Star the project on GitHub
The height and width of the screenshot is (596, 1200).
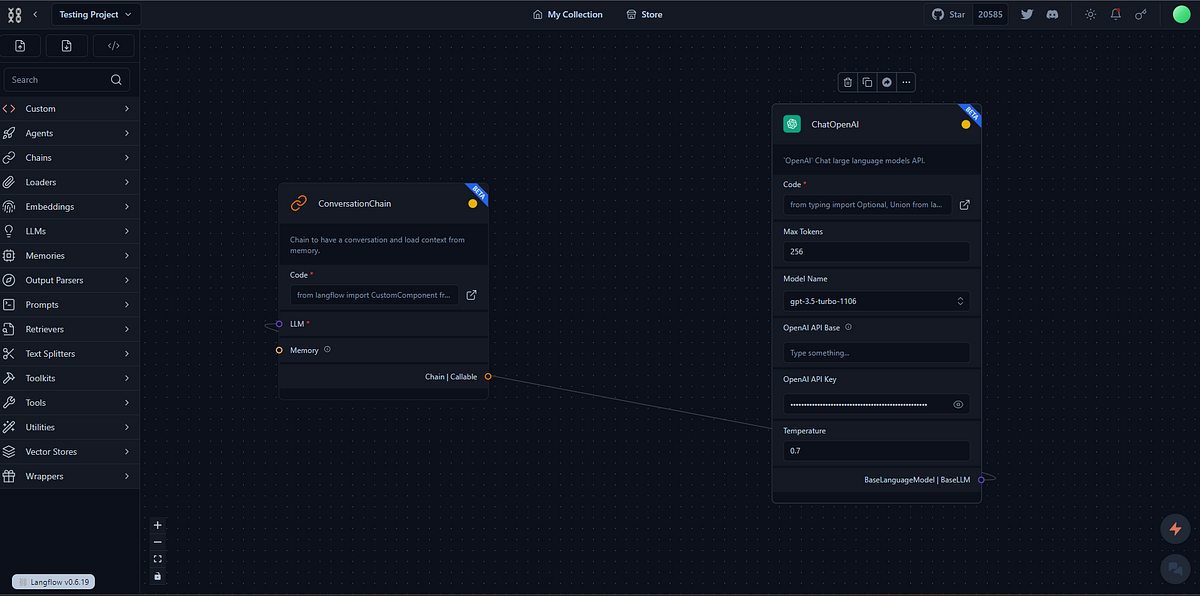[948, 14]
